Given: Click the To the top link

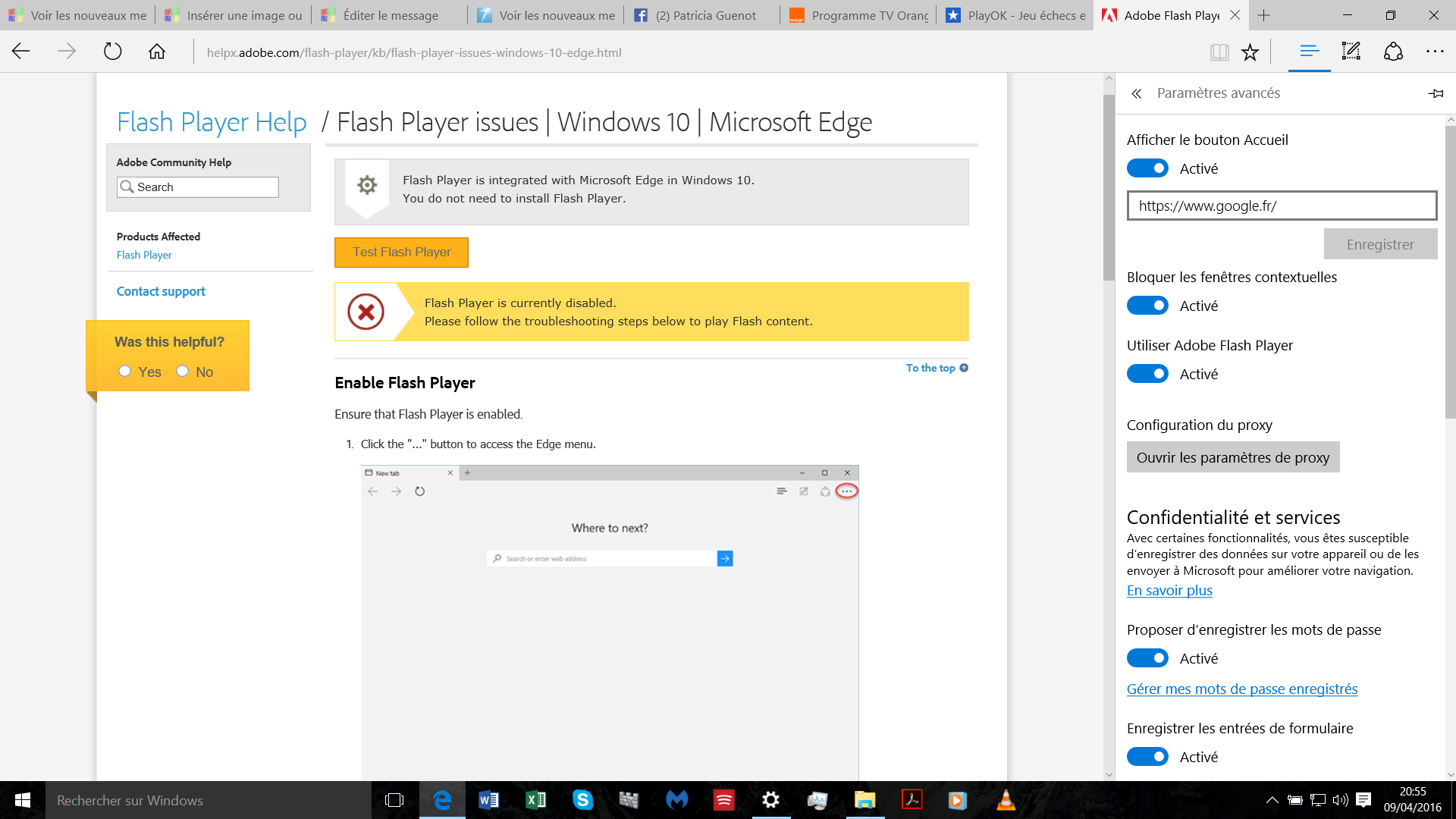Looking at the screenshot, I should coord(930,368).
